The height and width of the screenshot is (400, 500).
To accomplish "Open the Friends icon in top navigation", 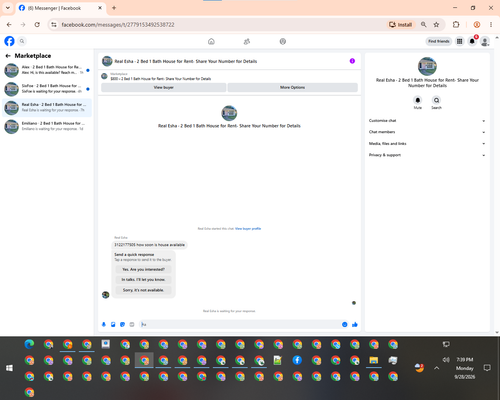I will (x=247, y=41).
